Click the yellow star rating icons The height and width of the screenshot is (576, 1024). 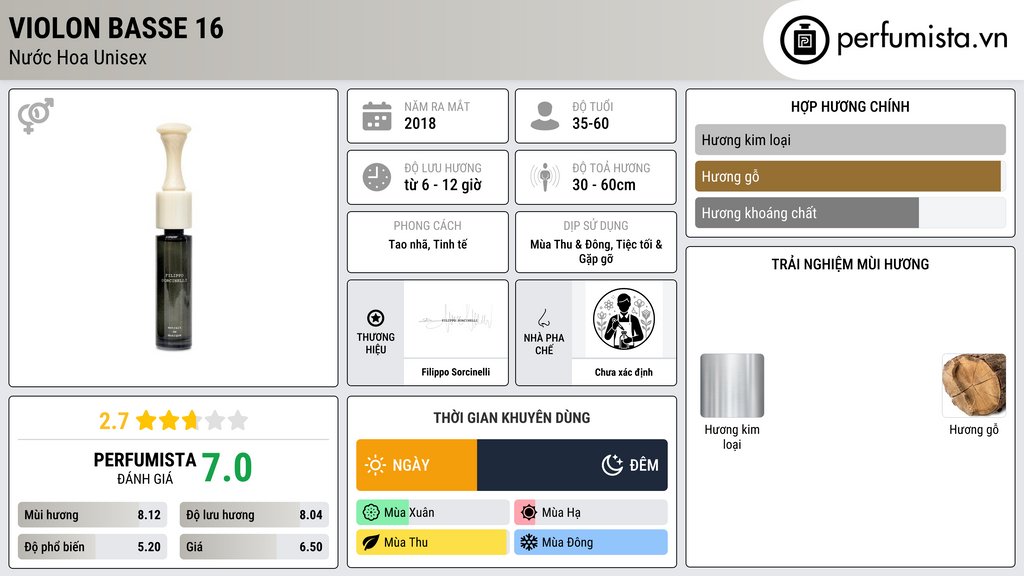pos(191,421)
